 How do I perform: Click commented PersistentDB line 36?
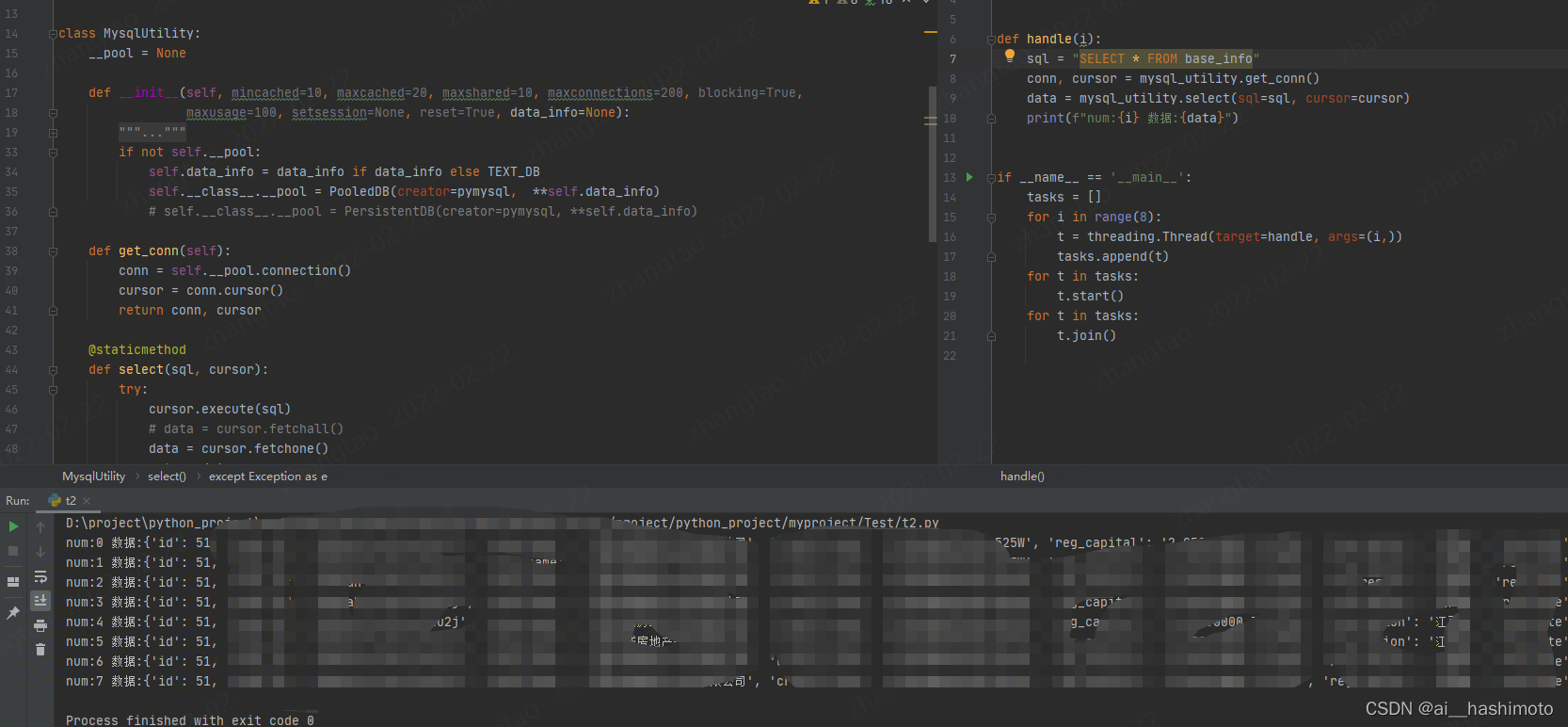pyautogui.click(x=423, y=212)
